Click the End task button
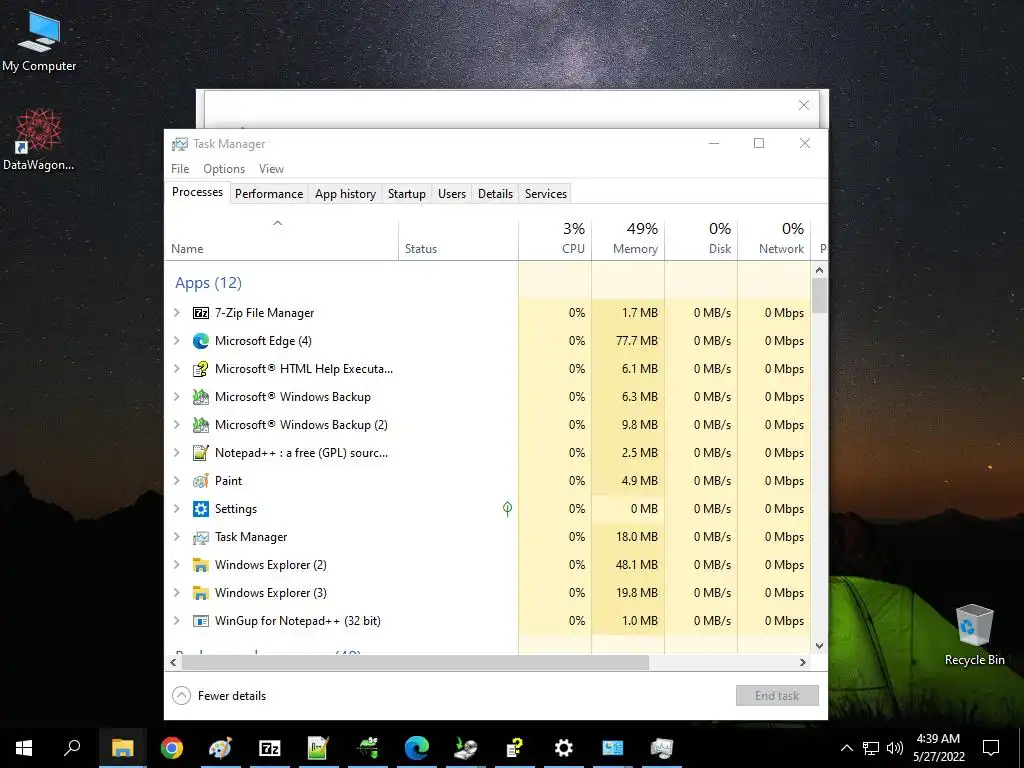Viewport: 1024px width, 768px height. 777,696
